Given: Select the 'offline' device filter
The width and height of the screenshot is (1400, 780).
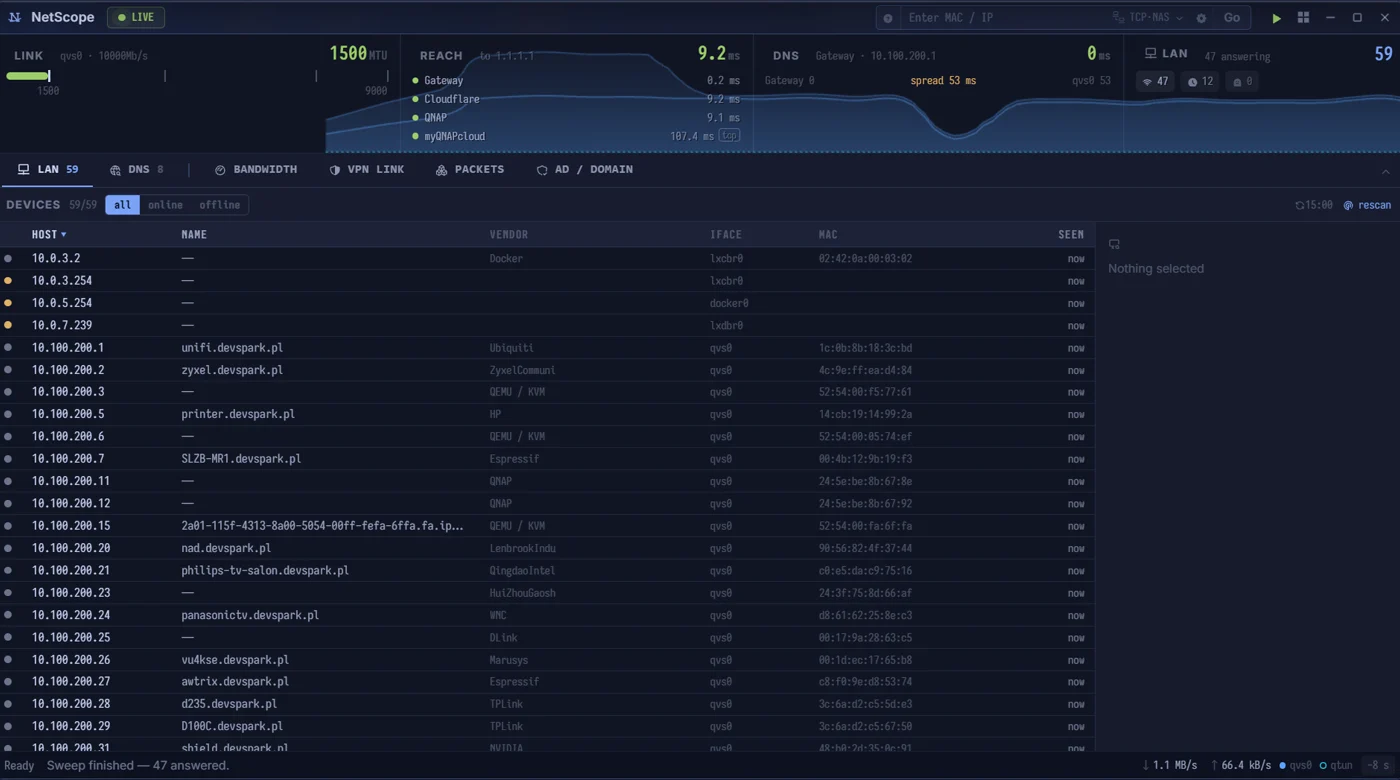Looking at the screenshot, I should [x=219, y=205].
